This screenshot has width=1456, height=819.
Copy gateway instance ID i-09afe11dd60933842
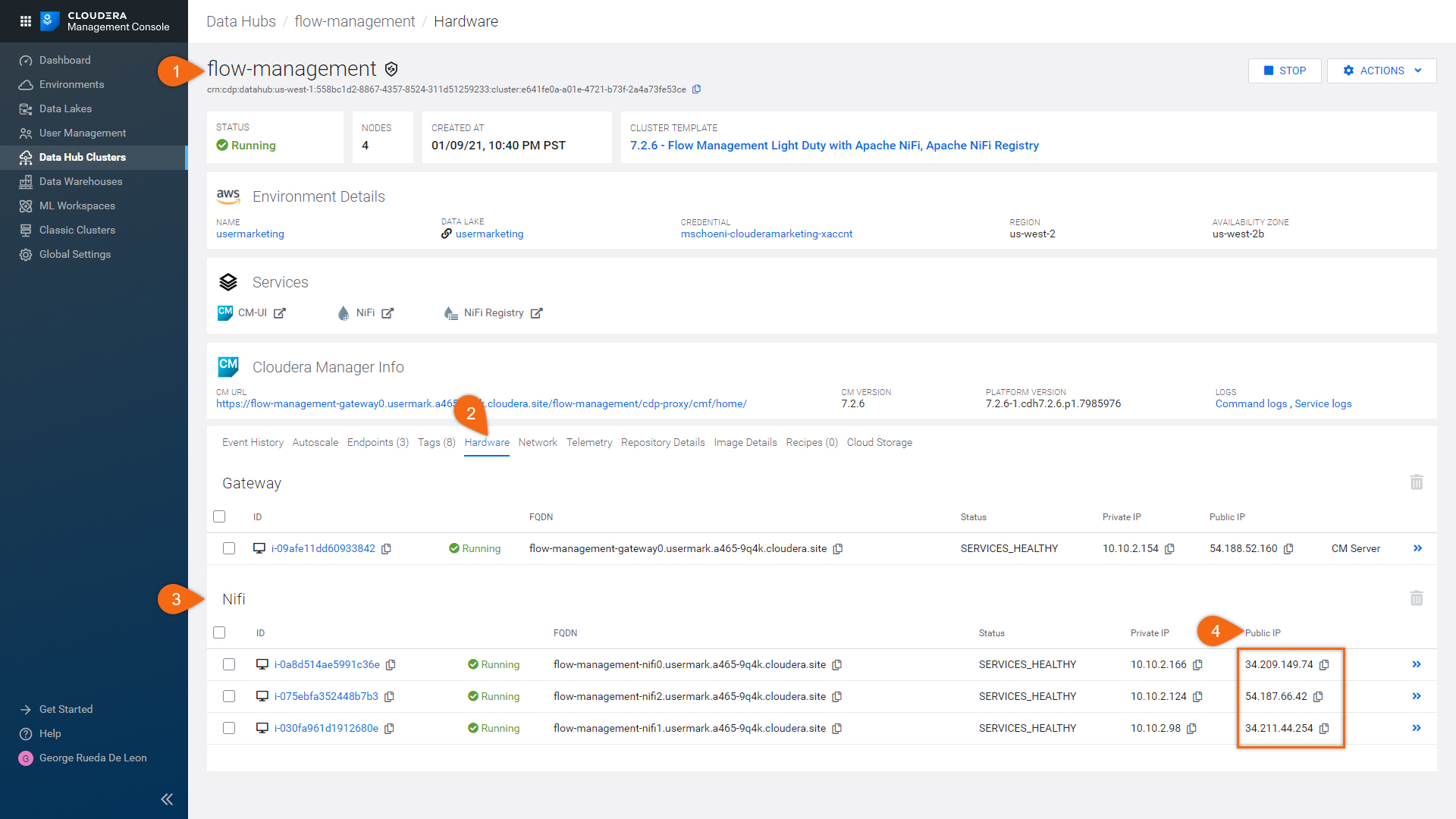[386, 549]
